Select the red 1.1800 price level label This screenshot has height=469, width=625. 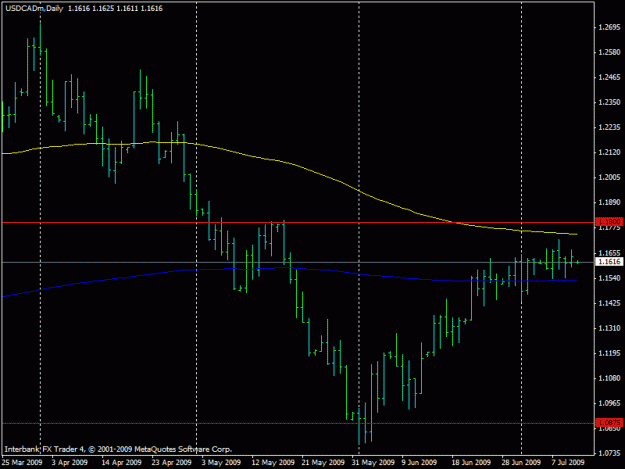point(609,222)
